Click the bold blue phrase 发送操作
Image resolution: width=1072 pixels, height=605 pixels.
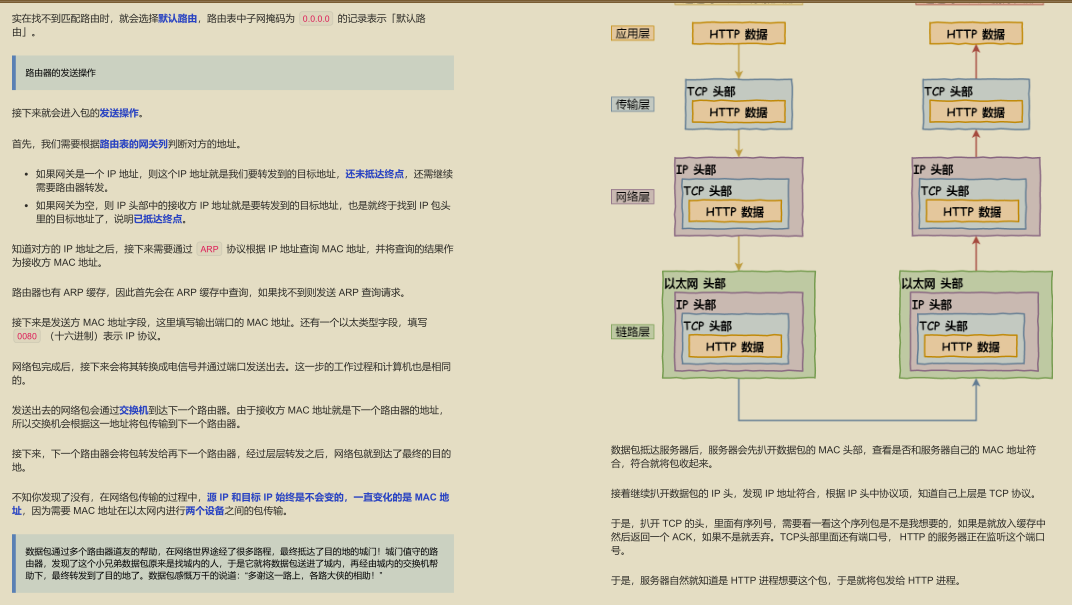pyautogui.click(x=119, y=113)
